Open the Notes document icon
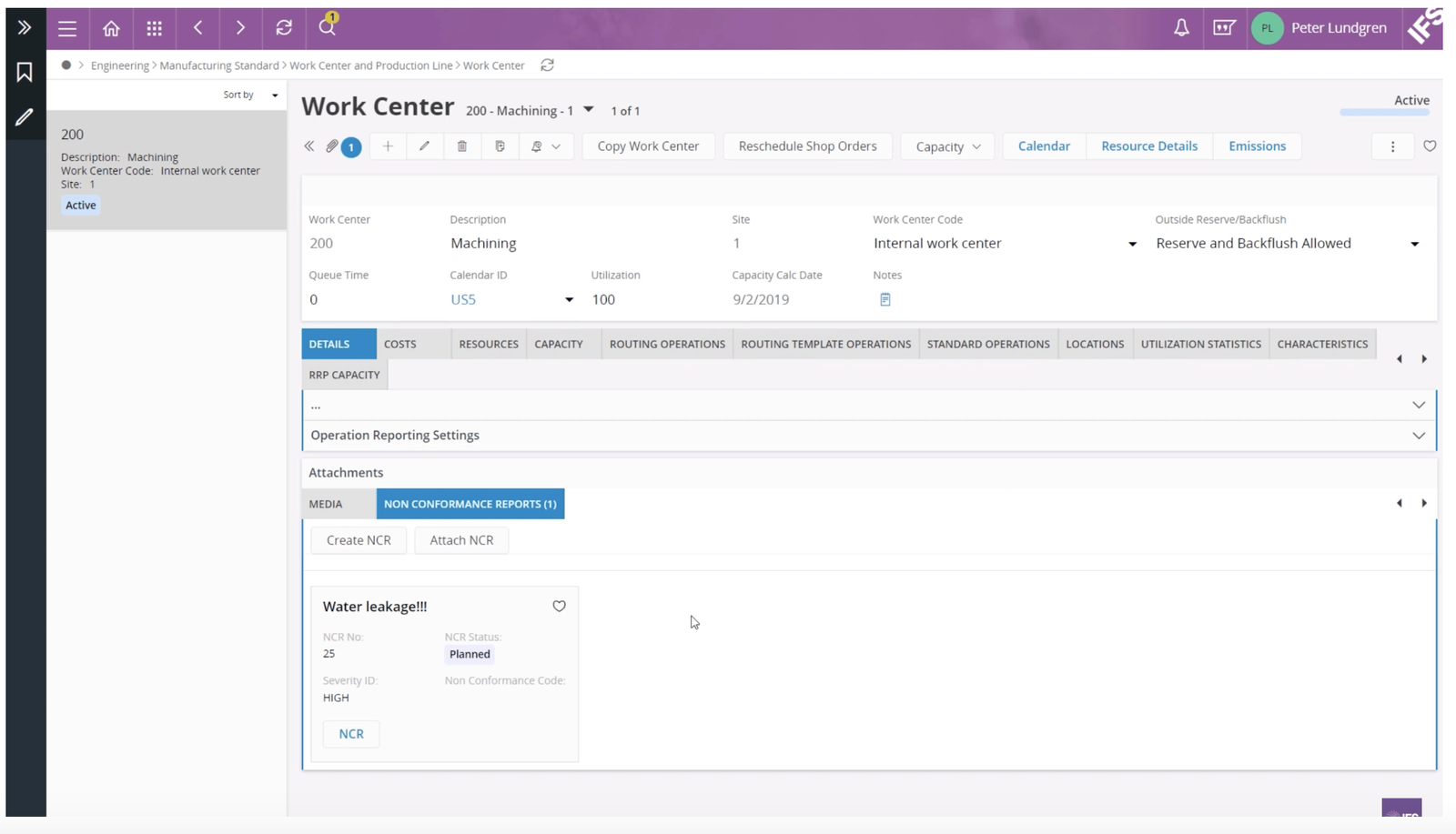Viewport: 1456px width, 834px height. 885,299
